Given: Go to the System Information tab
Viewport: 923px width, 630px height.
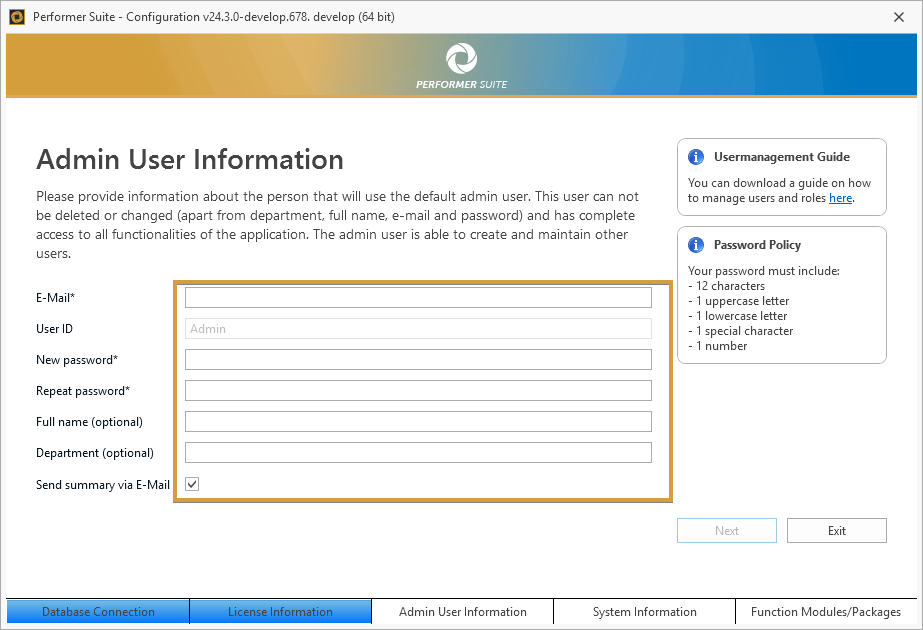Looking at the screenshot, I should tap(644, 612).
